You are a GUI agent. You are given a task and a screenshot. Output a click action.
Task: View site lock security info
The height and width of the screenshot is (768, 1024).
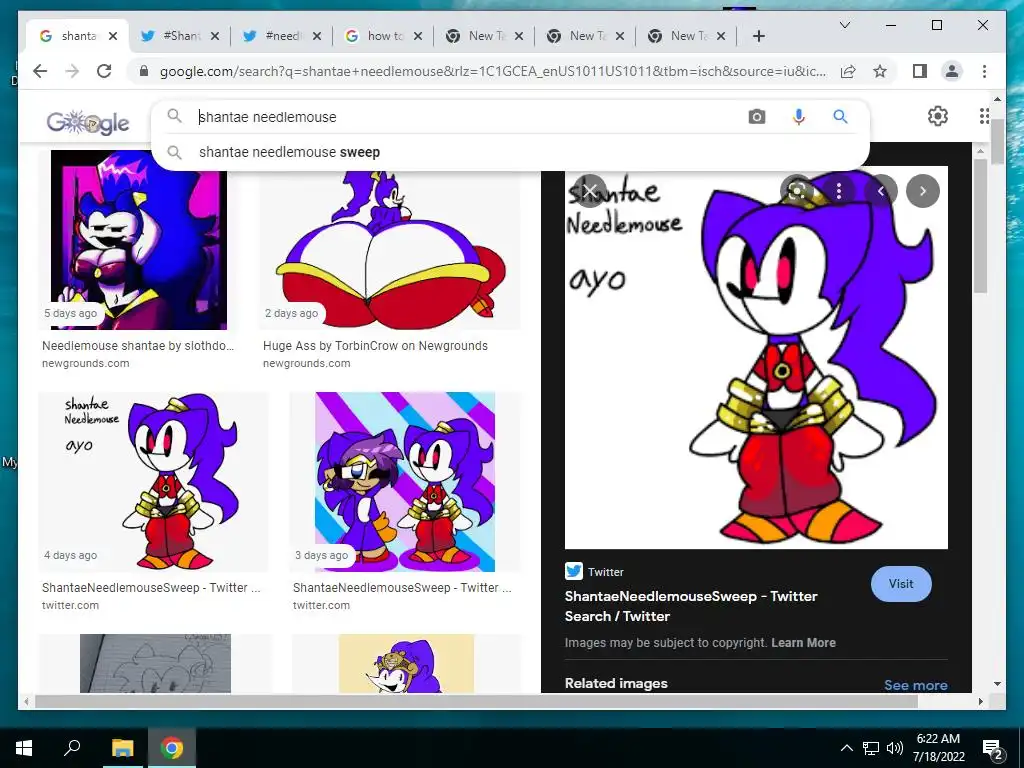coord(144,71)
